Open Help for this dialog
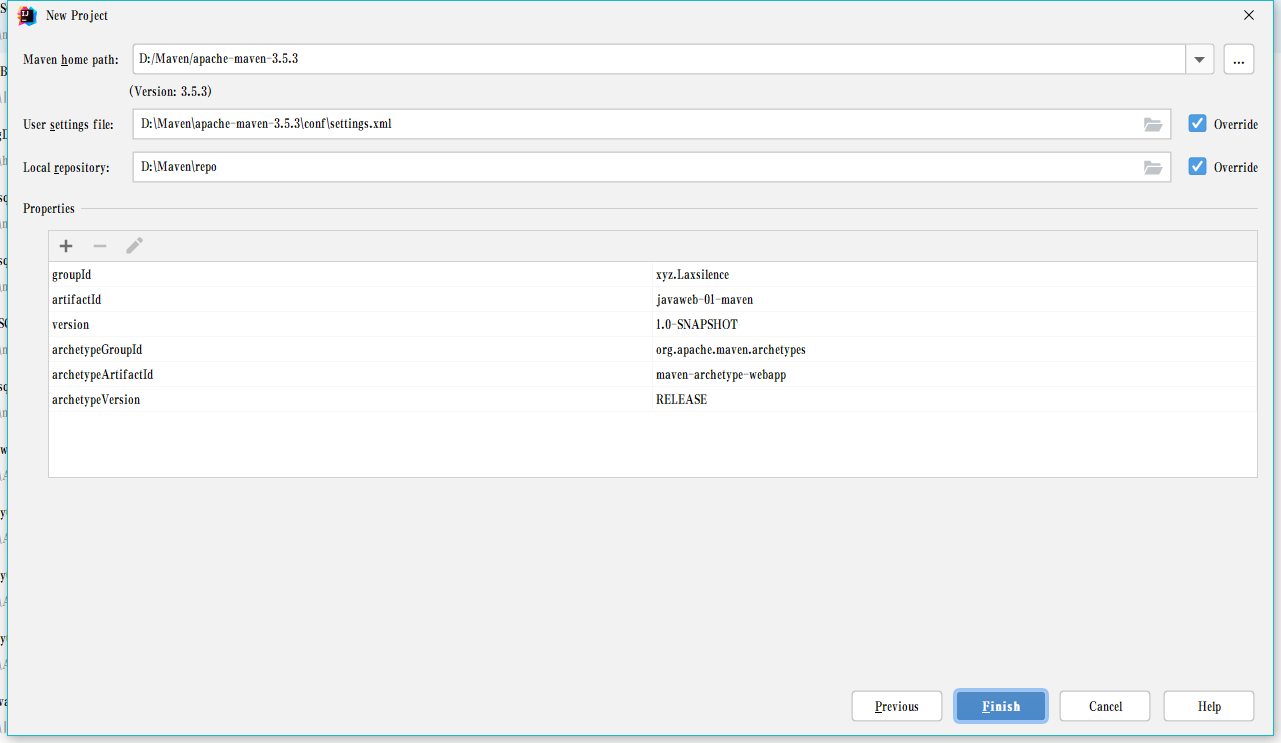Screen dimensions: 1281x743 point(1209,706)
